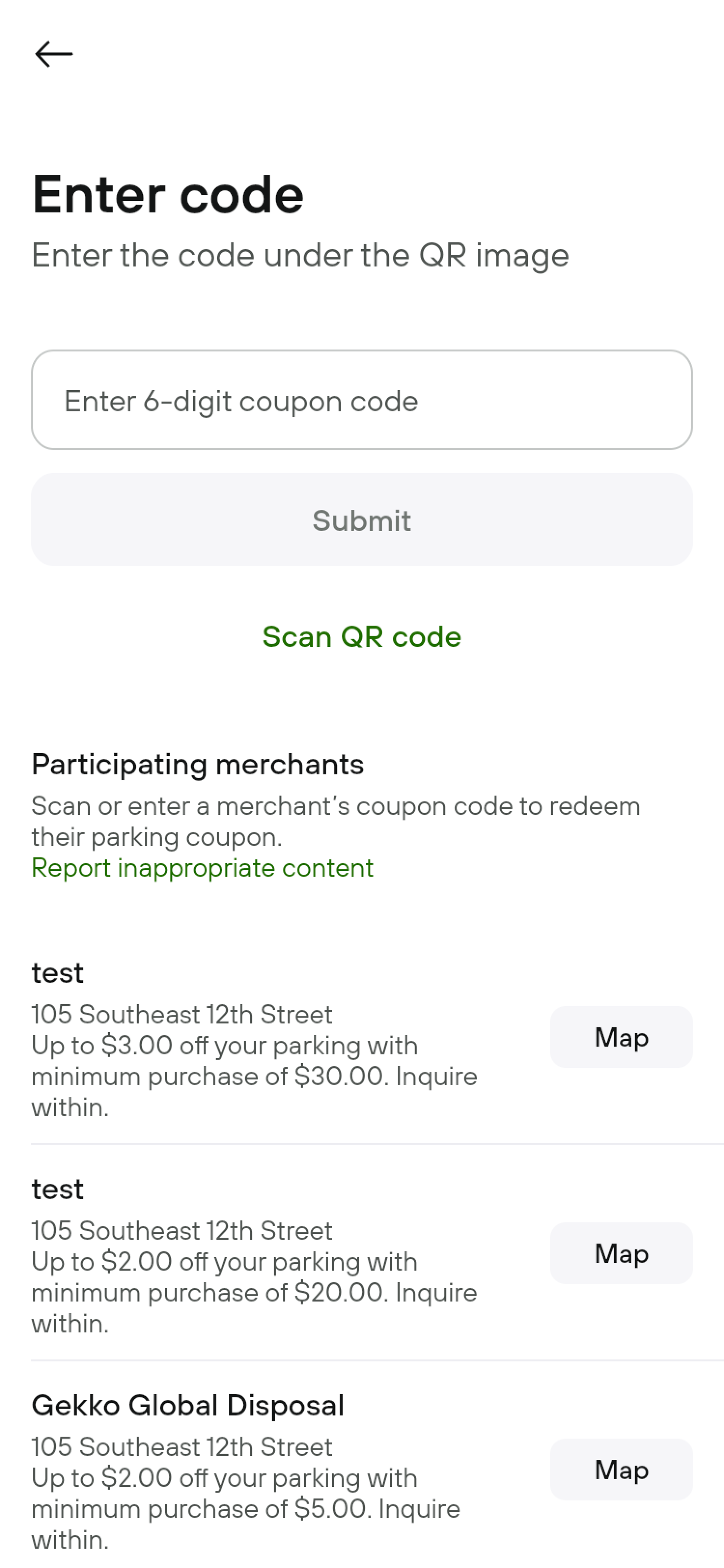
Task: Tap 'Enter the code under the QR image' subtitle
Action: coord(300,255)
